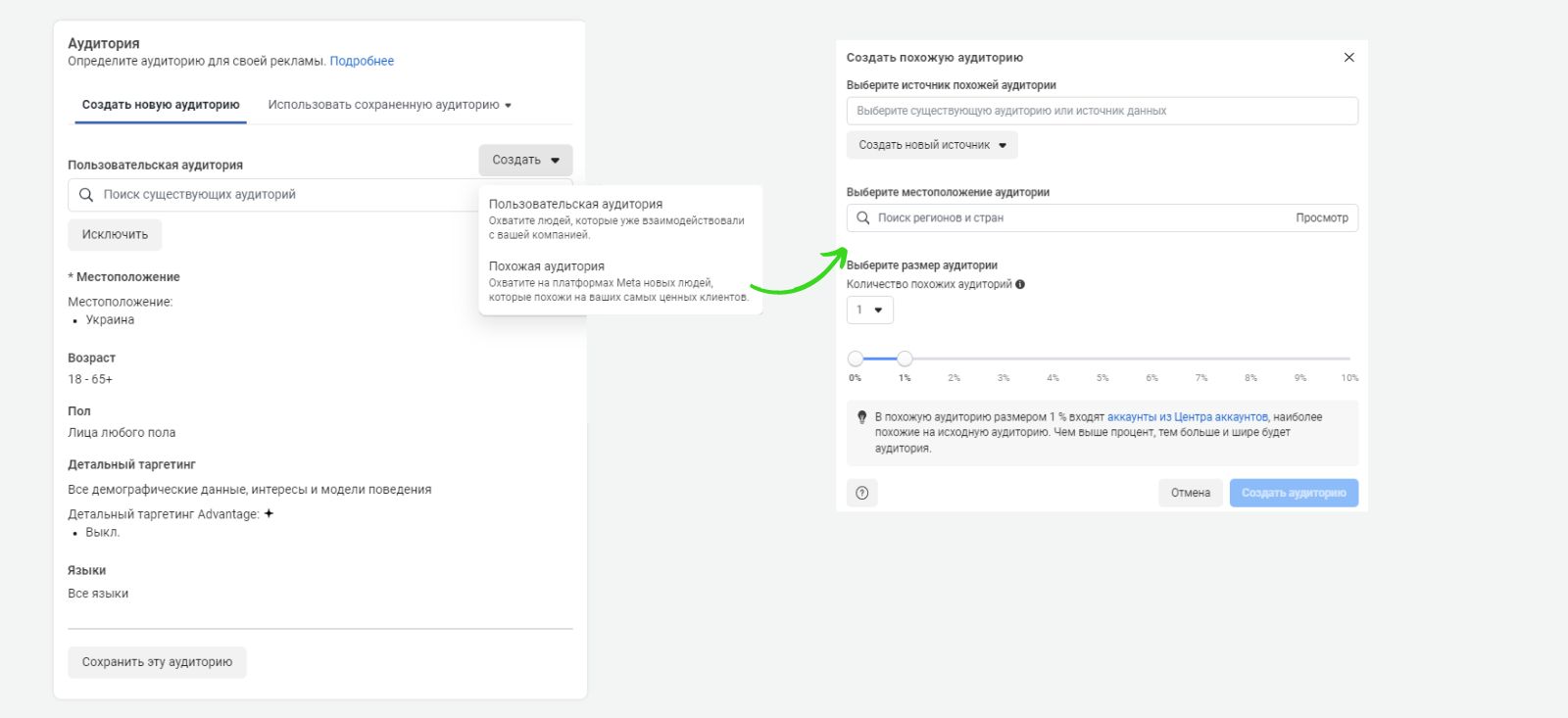Screen dimensions: 1568x718
Task: Click the Advantage sparkle icon
Action: pyautogui.click(x=269, y=513)
